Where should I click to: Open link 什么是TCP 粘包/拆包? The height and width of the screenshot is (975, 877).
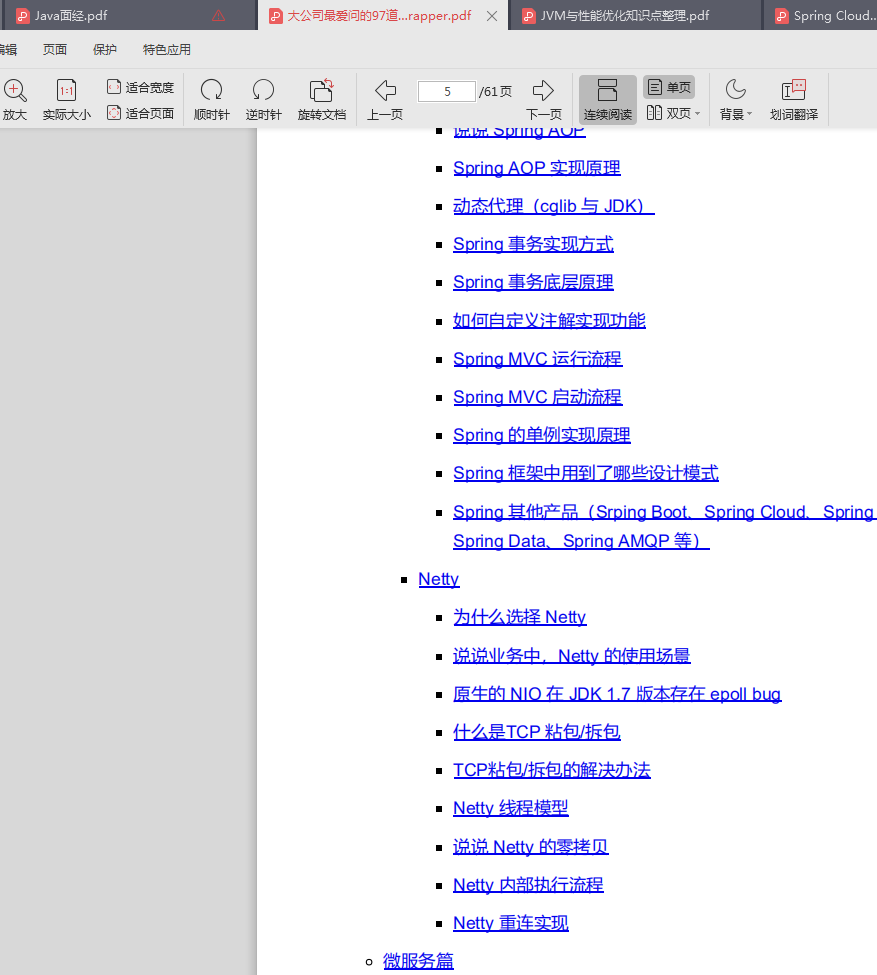536,732
